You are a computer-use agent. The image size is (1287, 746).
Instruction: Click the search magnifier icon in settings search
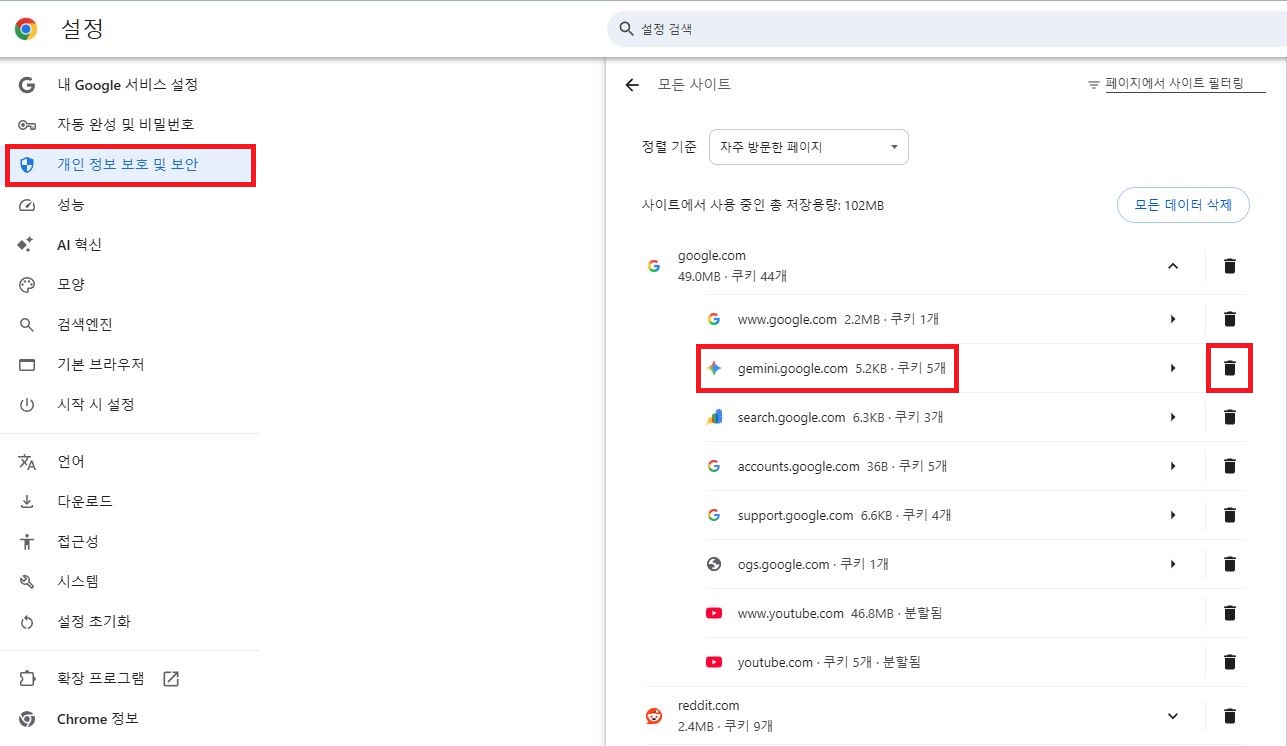(x=626, y=30)
